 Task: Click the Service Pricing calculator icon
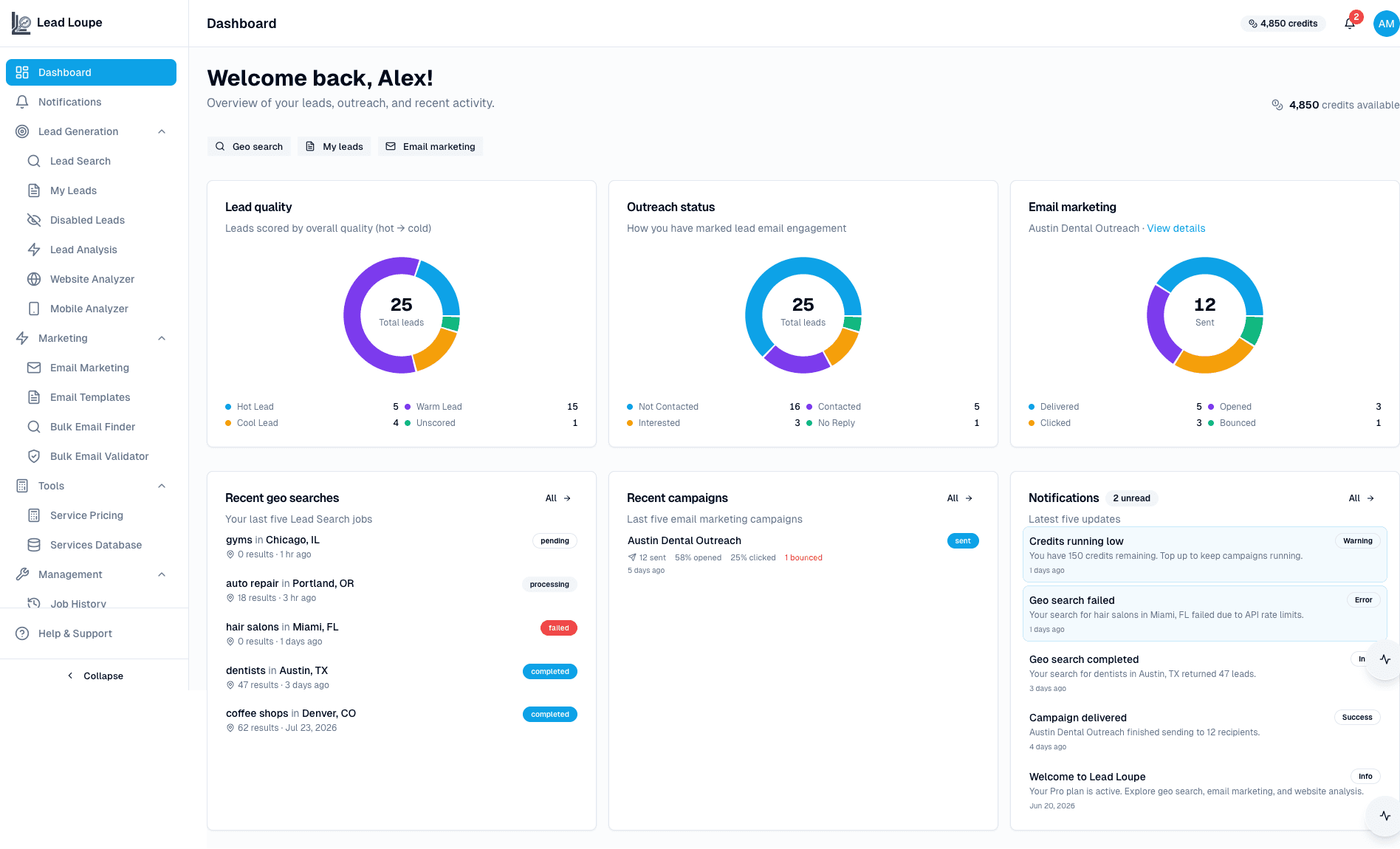tap(34, 515)
